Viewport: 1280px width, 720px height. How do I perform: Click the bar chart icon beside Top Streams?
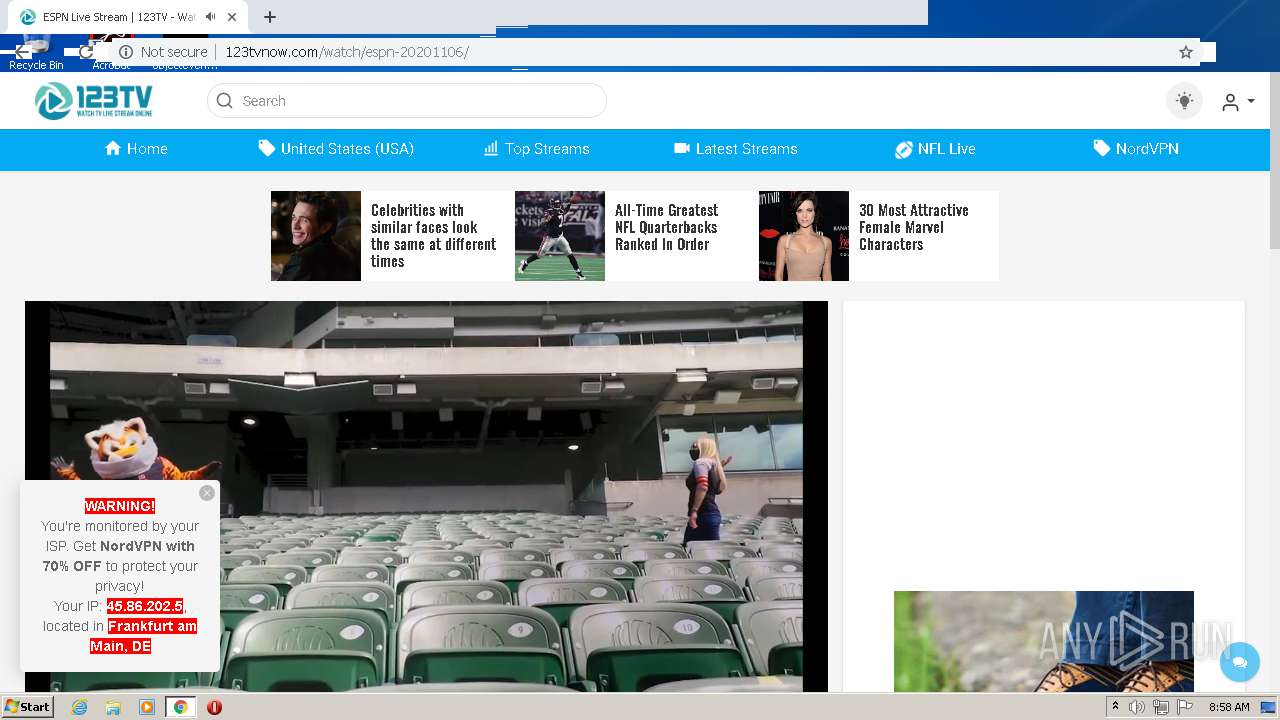[x=491, y=148]
